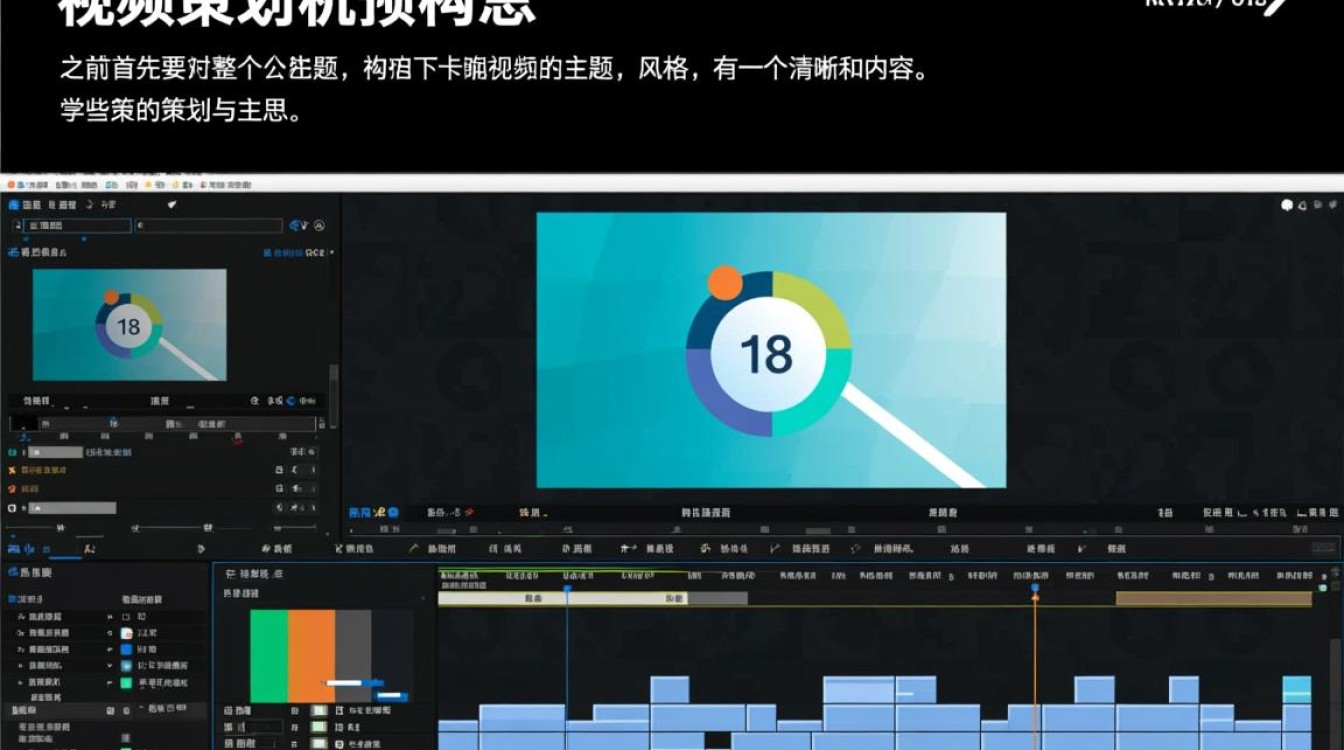Click the round blue icon below the main preview
The width and height of the screenshot is (1344, 750).
[x=393, y=512]
